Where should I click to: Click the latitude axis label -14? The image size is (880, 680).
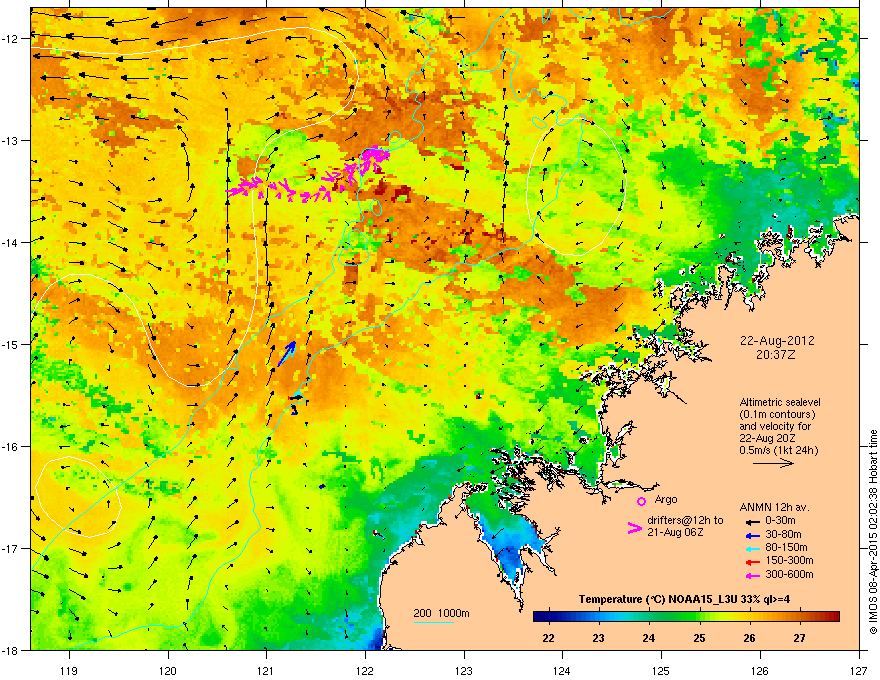(x=11, y=243)
